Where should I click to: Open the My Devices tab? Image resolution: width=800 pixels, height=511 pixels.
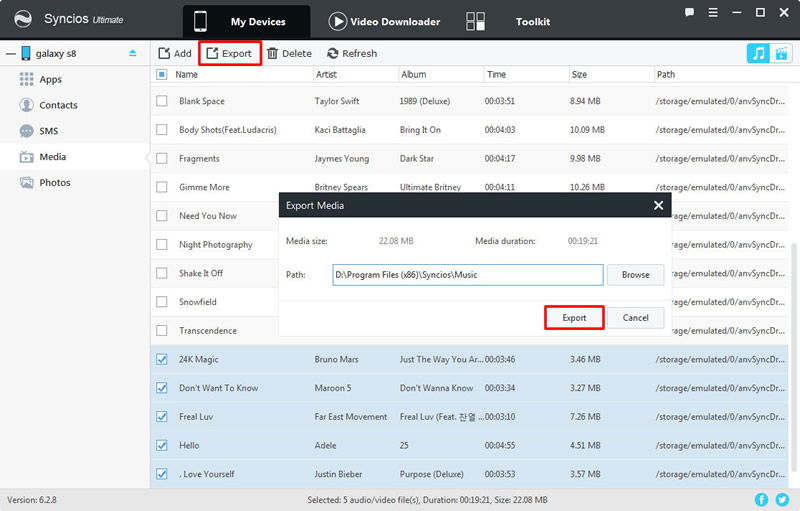point(246,21)
